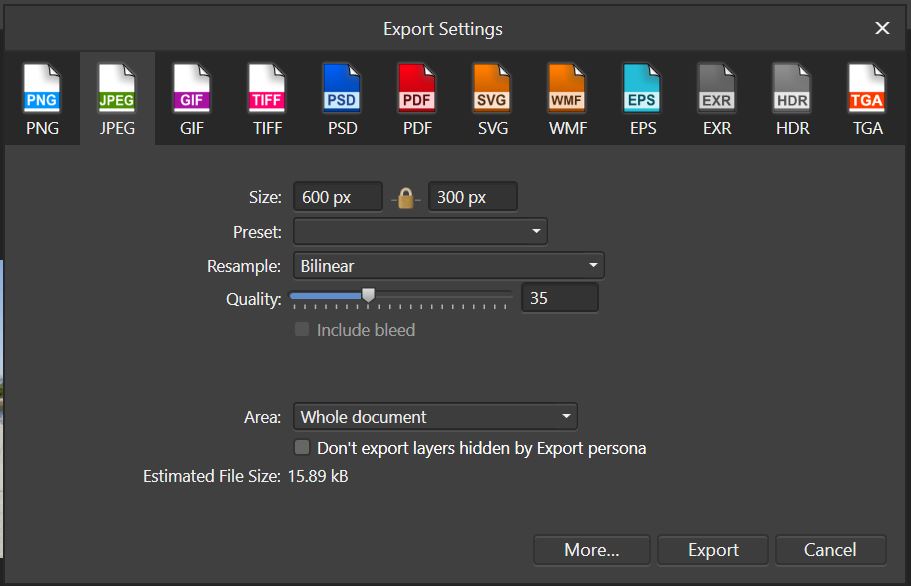Click the Quality slider handle

(x=368, y=296)
